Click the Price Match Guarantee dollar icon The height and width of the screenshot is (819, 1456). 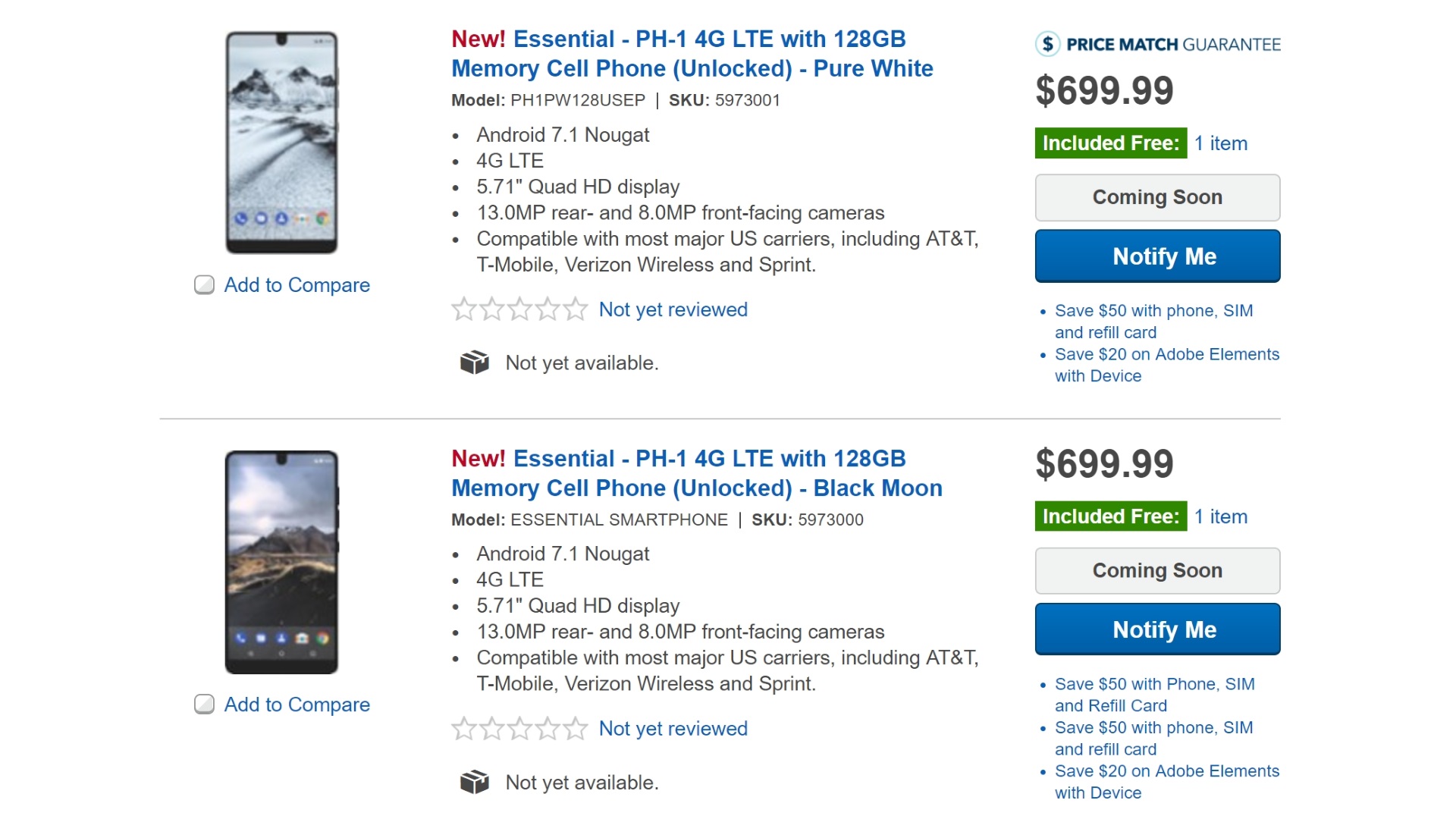click(1047, 44)
